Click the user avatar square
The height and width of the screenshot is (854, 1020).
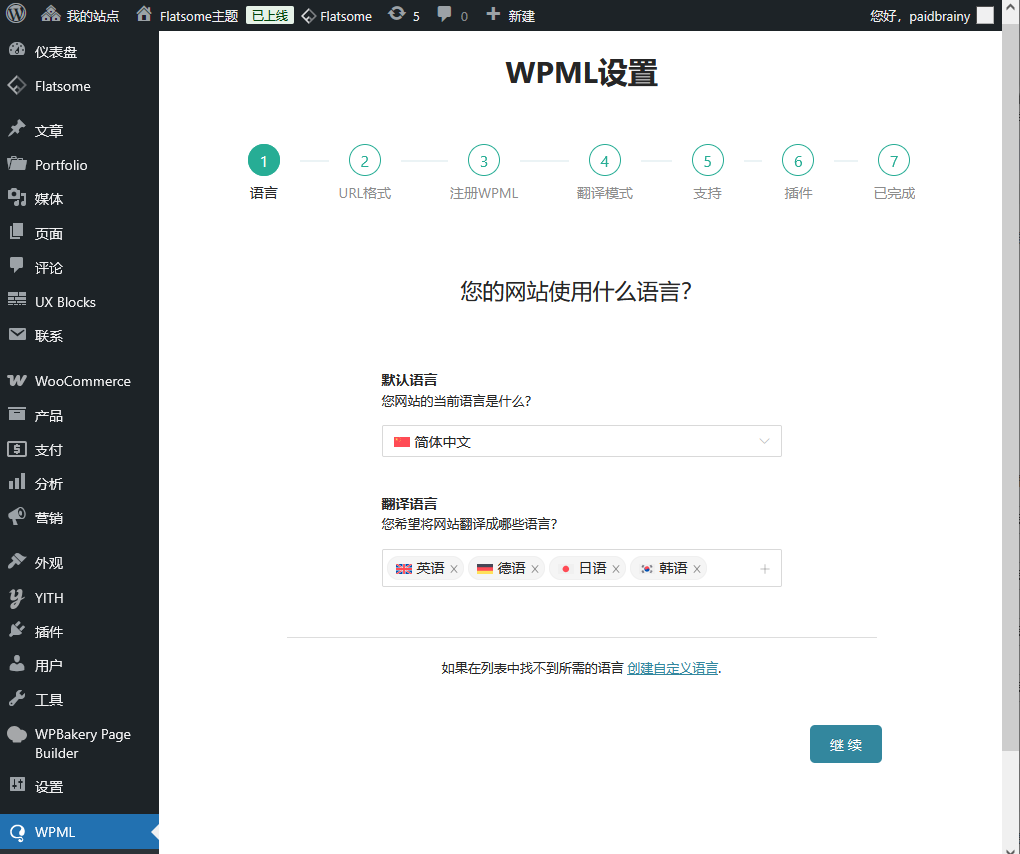click(x=986, y=16)
